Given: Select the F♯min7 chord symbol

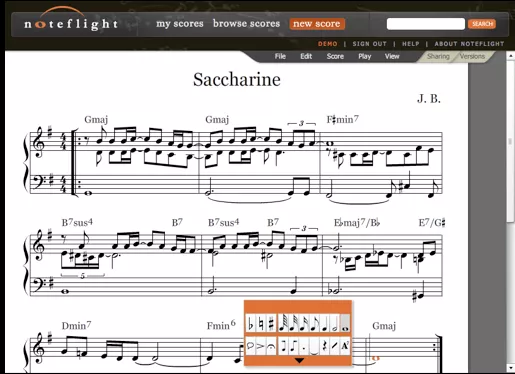Looking at the screenshot, I should coord(342,119).
